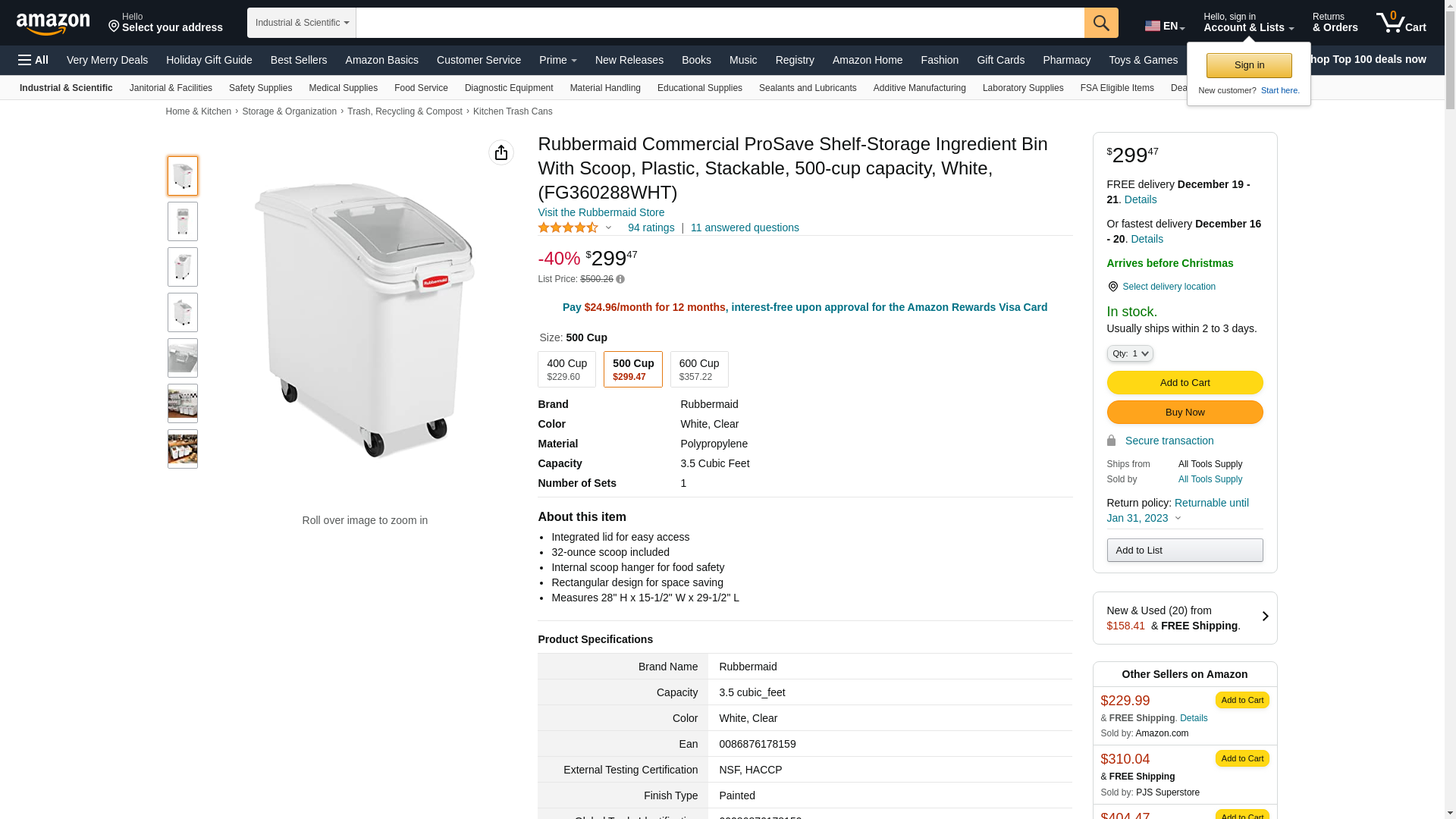
Task: Visit the Rubbermaid Store link
Action: tap(601, 212)
